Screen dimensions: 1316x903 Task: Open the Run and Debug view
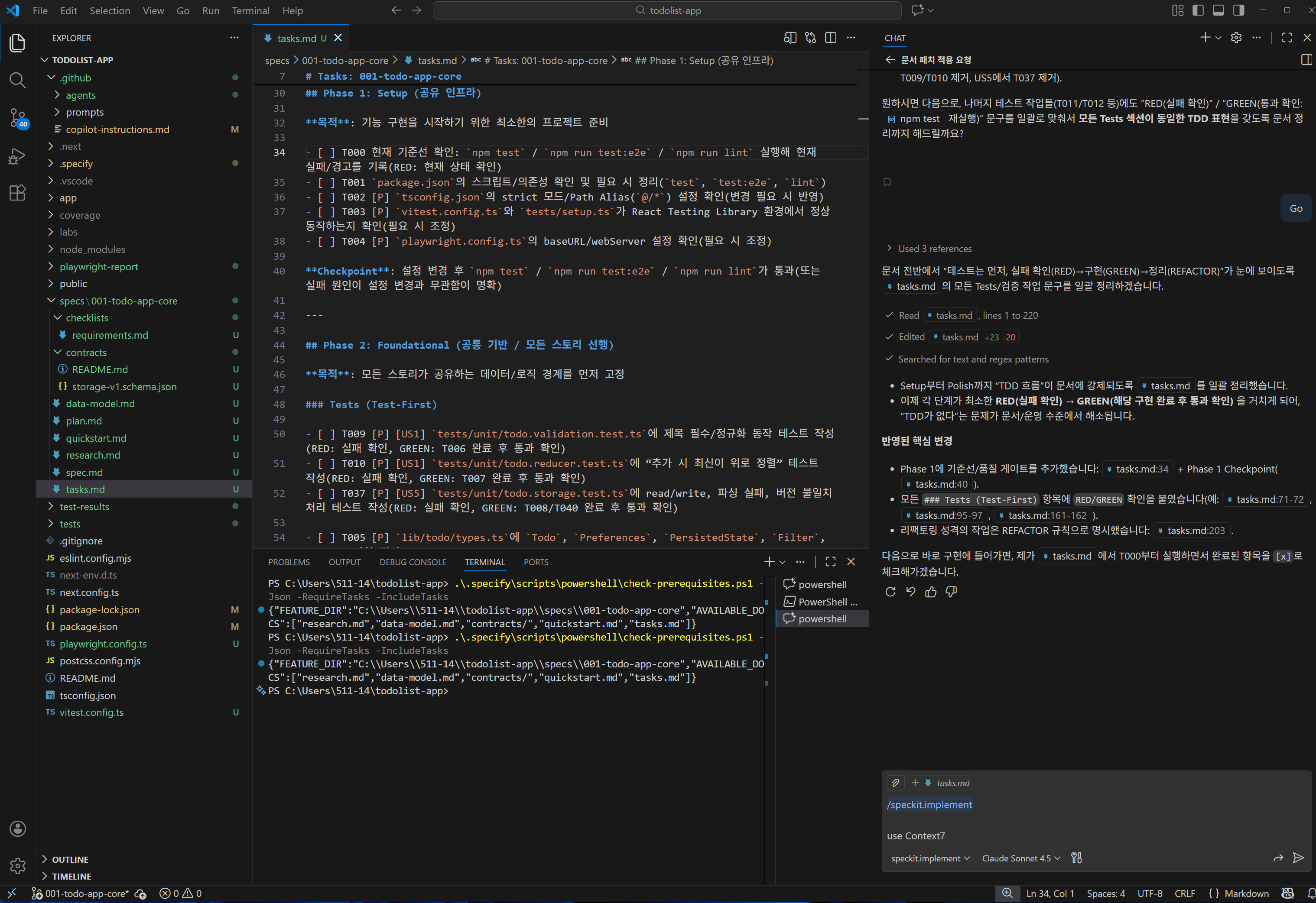point(18,155)
